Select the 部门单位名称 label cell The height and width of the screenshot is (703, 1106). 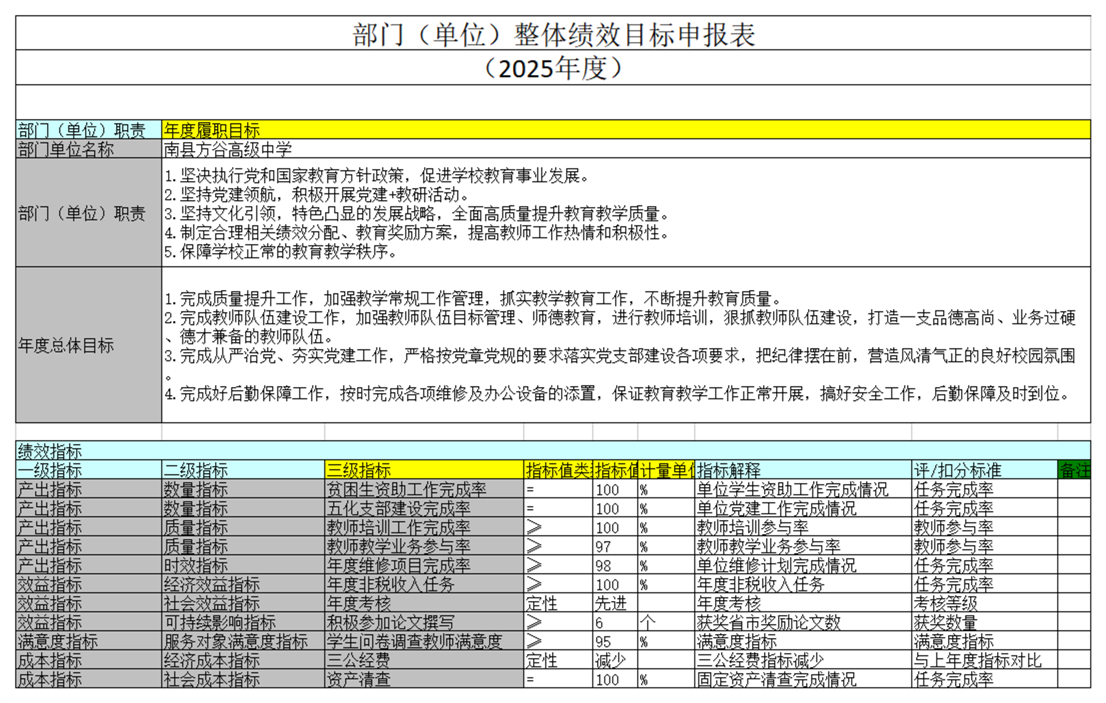click(89, 149)
